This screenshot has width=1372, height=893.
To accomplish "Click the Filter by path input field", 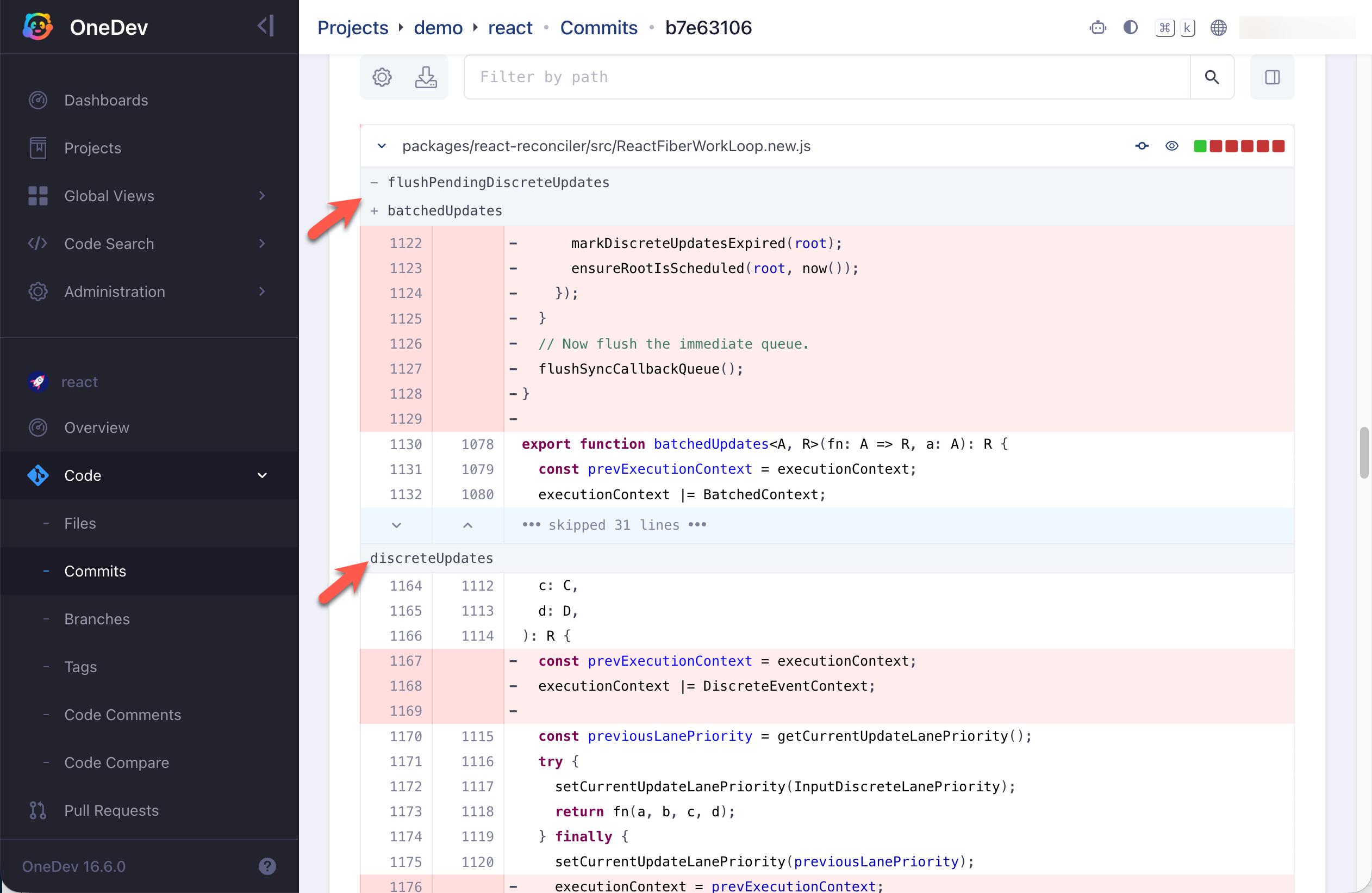I will 827,77.
